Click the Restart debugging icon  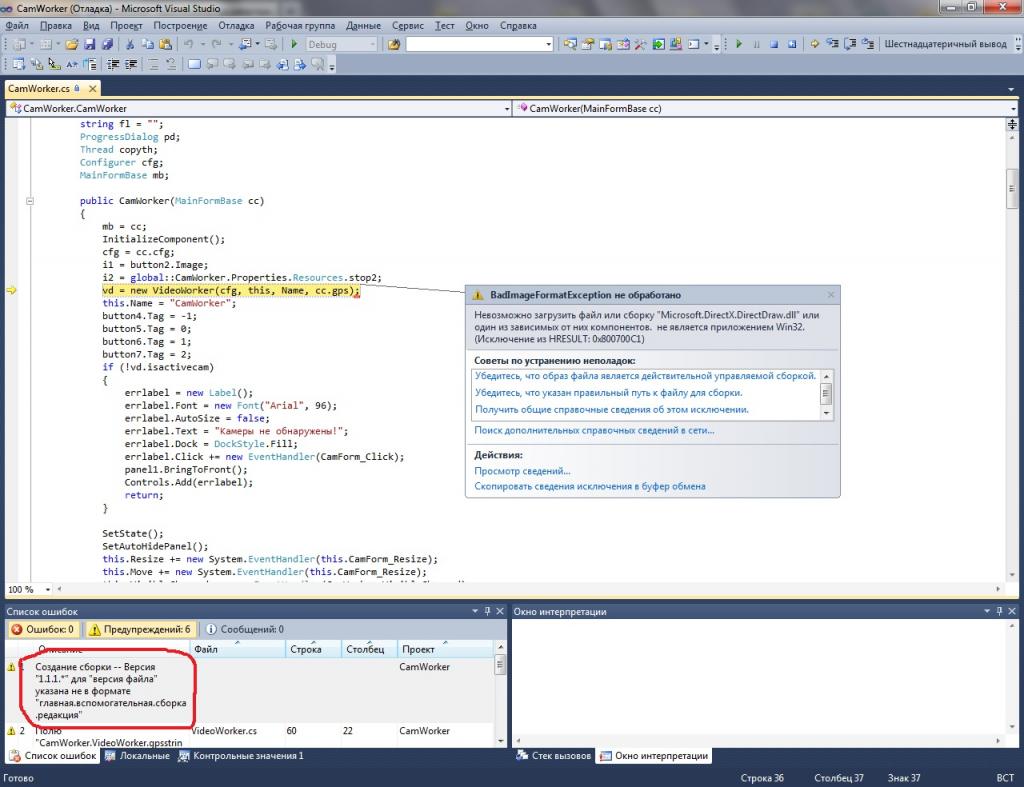click(x=792, y=45)
